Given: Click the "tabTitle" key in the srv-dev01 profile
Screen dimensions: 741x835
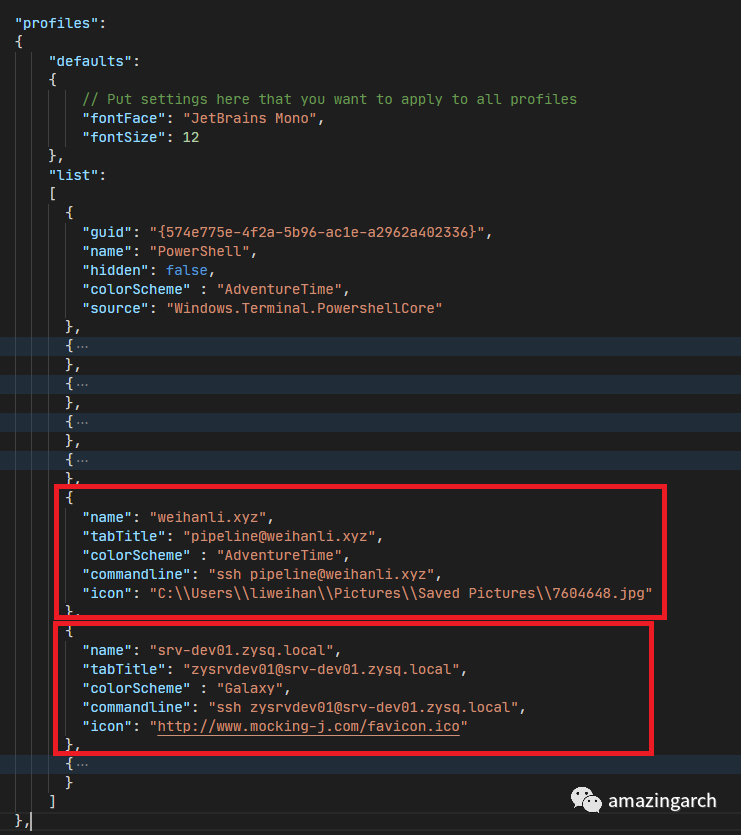Looking at the screenshot, I should [124, 669].
